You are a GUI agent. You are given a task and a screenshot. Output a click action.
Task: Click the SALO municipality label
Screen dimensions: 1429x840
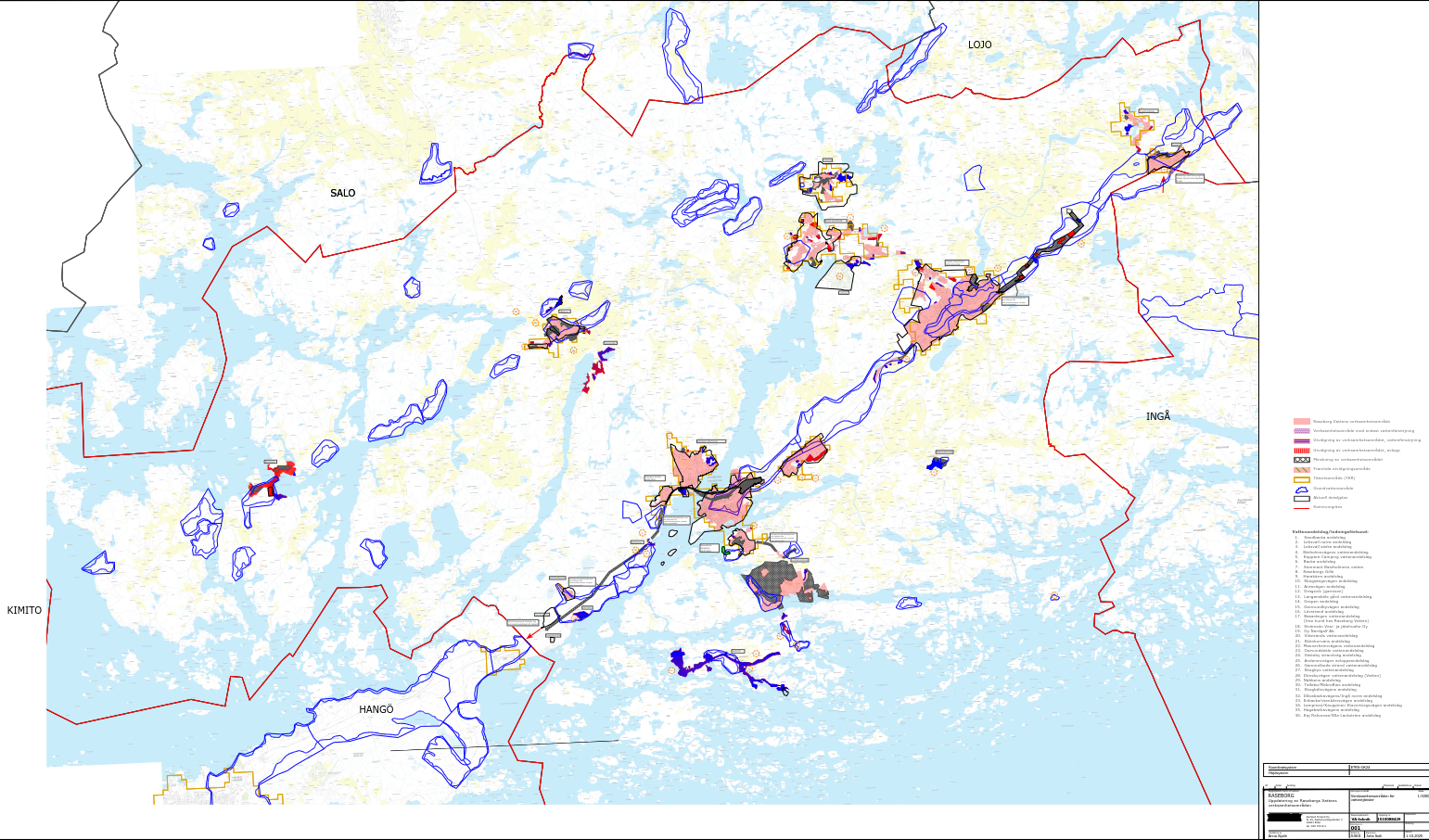click(x=342, y=193)
